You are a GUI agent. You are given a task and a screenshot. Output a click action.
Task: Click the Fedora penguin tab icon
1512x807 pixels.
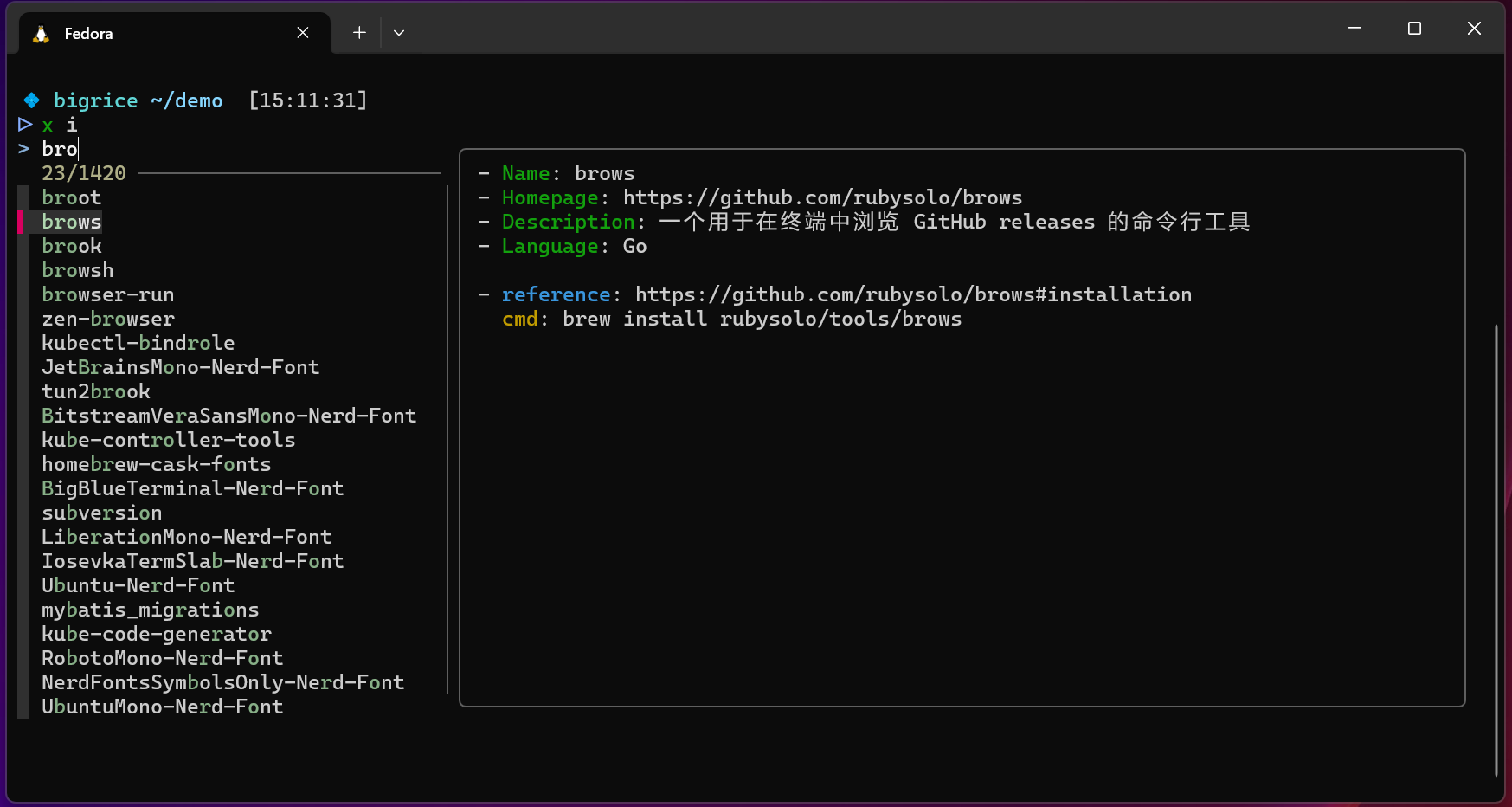tap(41, 34)
